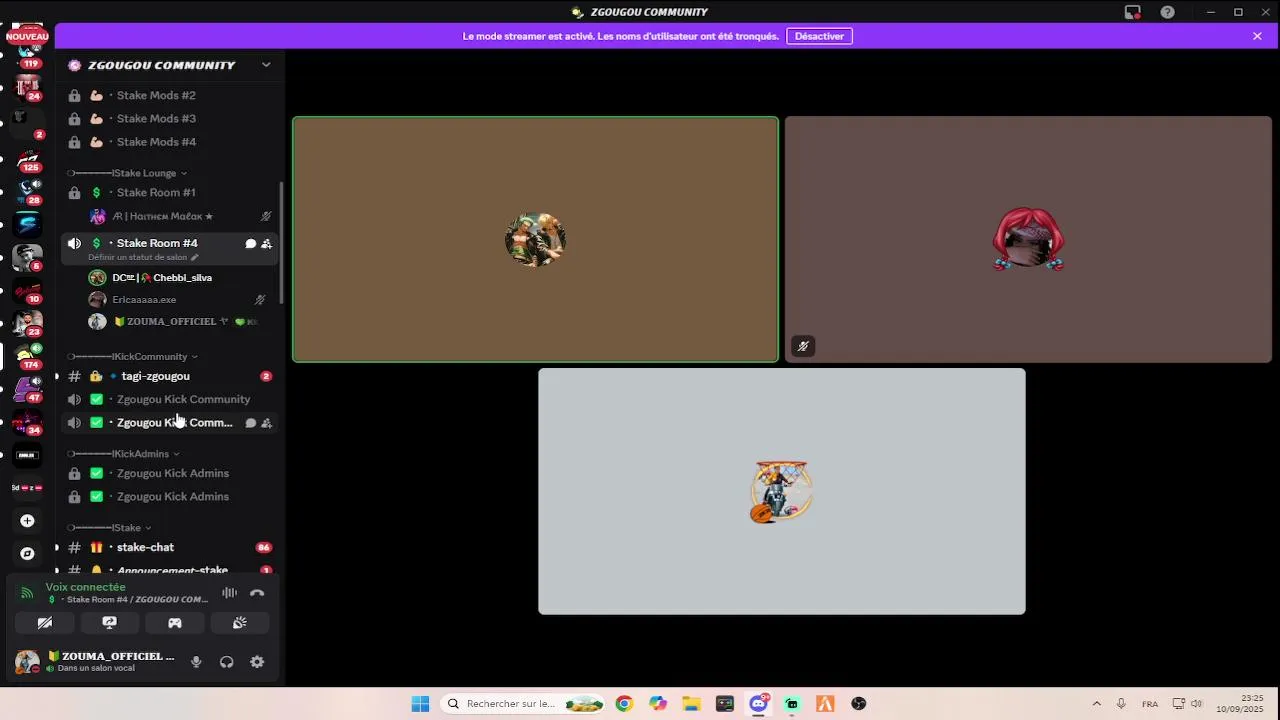Open first Zgougou Kick Admins channel
Viewport: 1280px width, 720px height.
tap(169, 473)
